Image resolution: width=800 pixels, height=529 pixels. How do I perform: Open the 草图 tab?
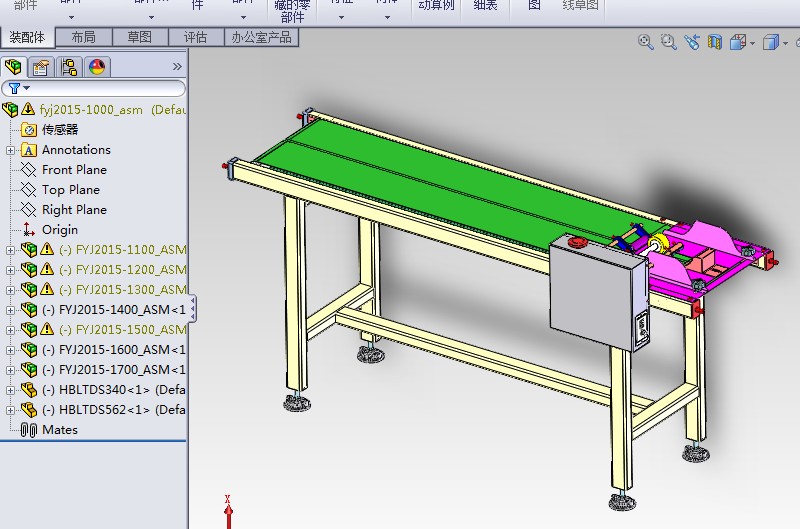pos(140,37)
